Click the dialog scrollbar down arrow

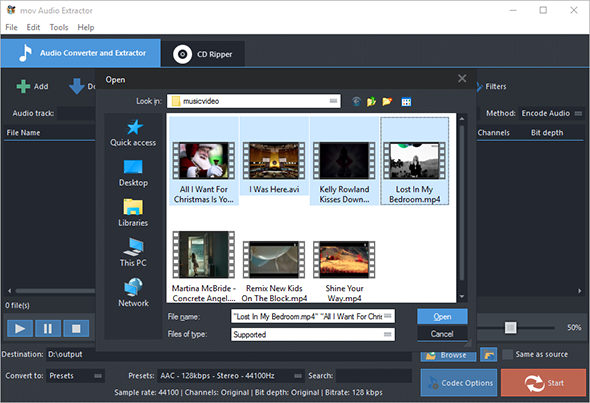coord(462,297)
